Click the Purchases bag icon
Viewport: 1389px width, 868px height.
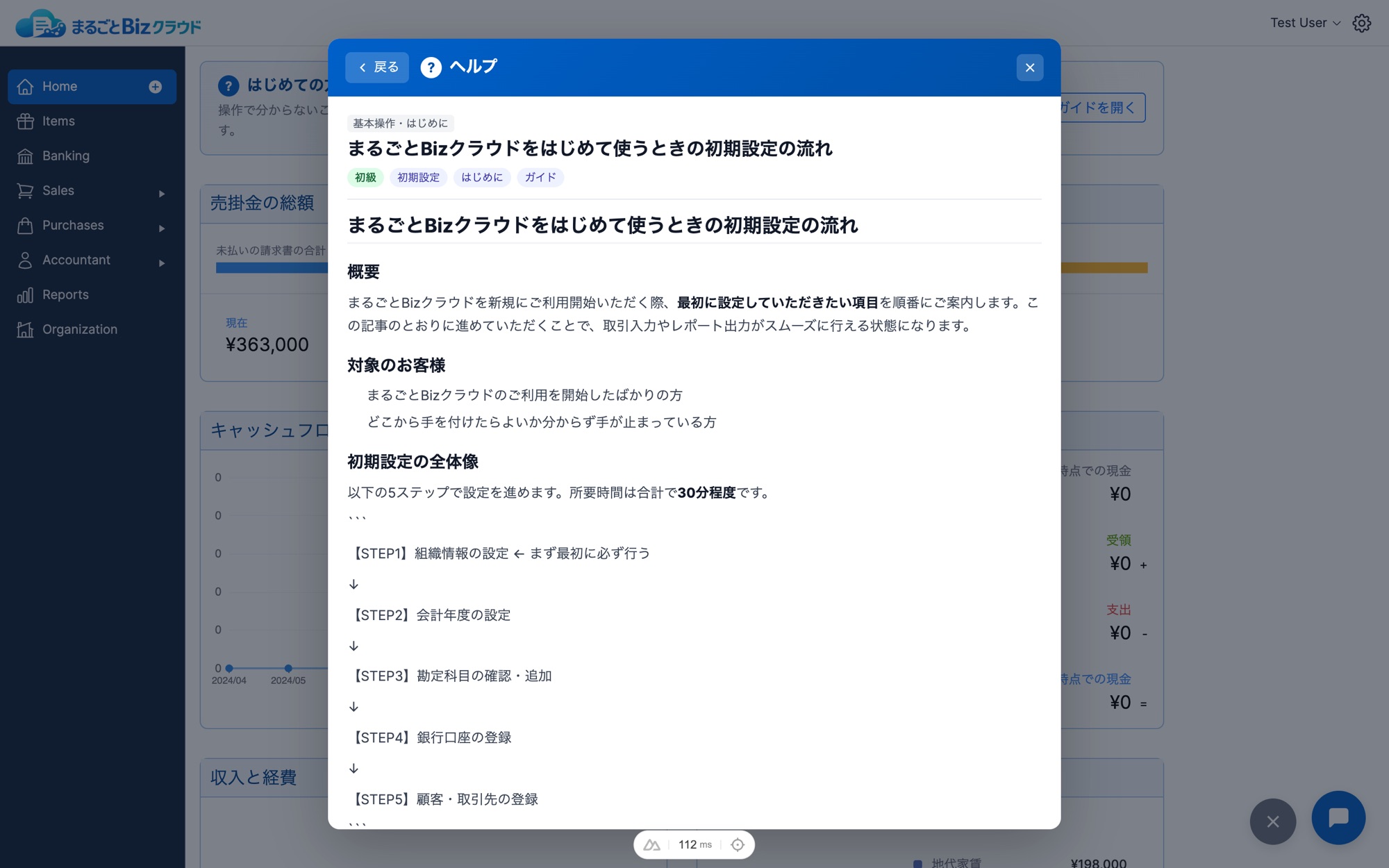tap(25, 226)
